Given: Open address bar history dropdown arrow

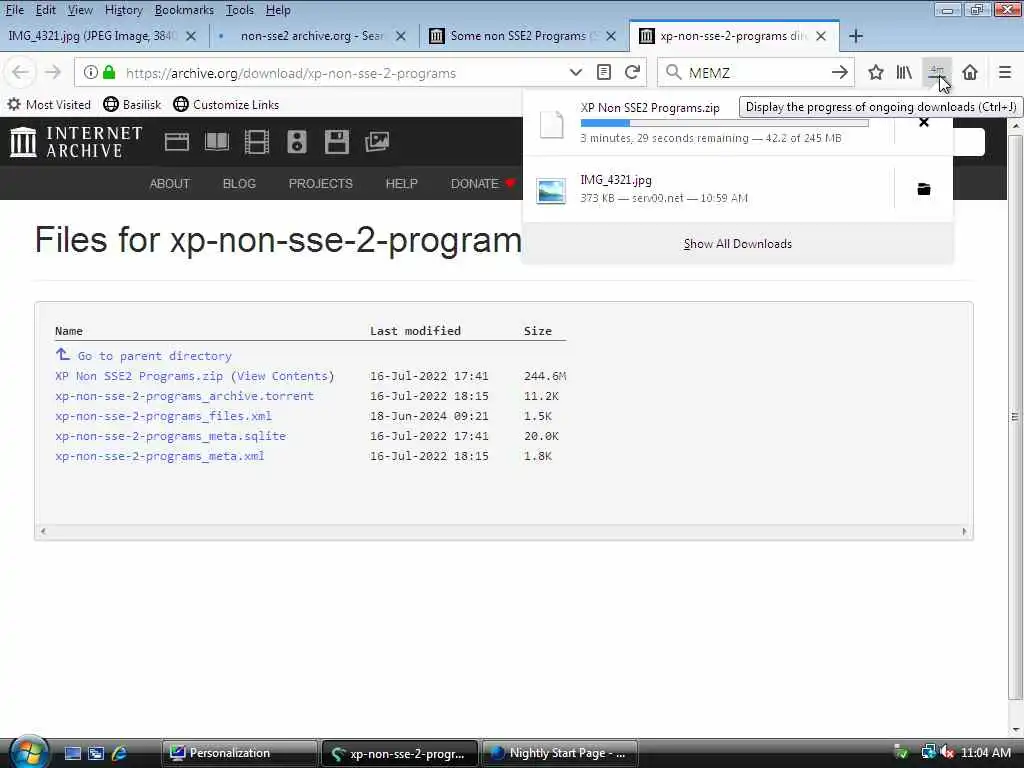Looking at the screenshot, I should (575, 72).
